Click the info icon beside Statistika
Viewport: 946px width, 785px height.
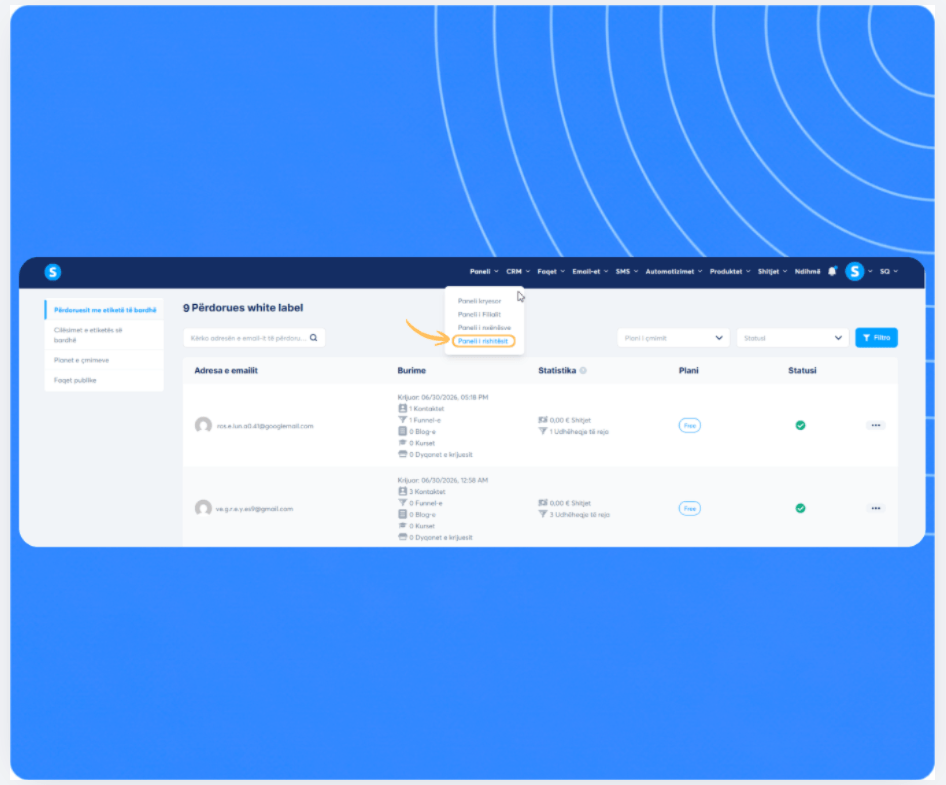pyautogui.click(x=583, y=370)
